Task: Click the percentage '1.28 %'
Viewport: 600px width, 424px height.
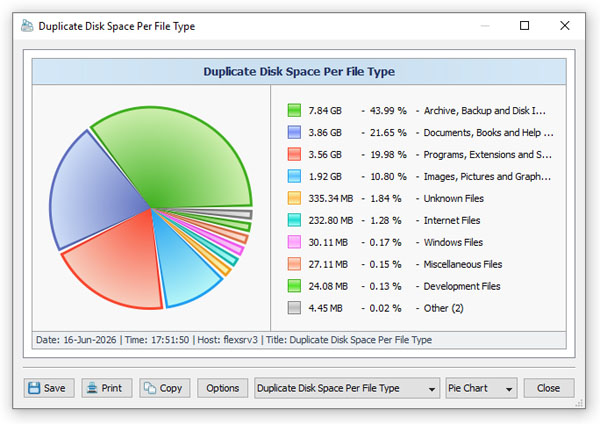Action: point(385,220)
